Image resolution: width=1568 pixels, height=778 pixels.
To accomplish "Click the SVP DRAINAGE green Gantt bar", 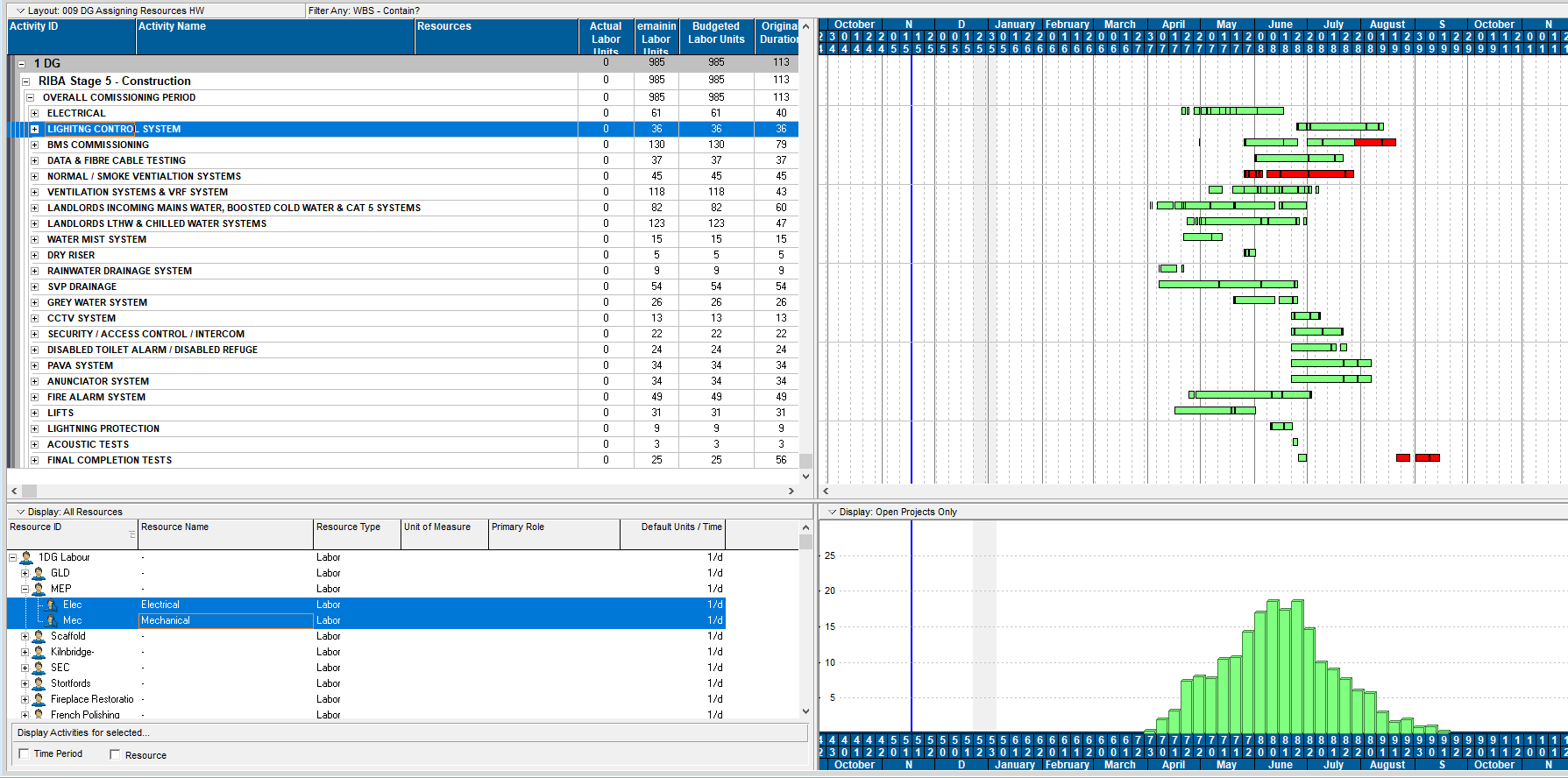I will click(x=1227, y=284).
